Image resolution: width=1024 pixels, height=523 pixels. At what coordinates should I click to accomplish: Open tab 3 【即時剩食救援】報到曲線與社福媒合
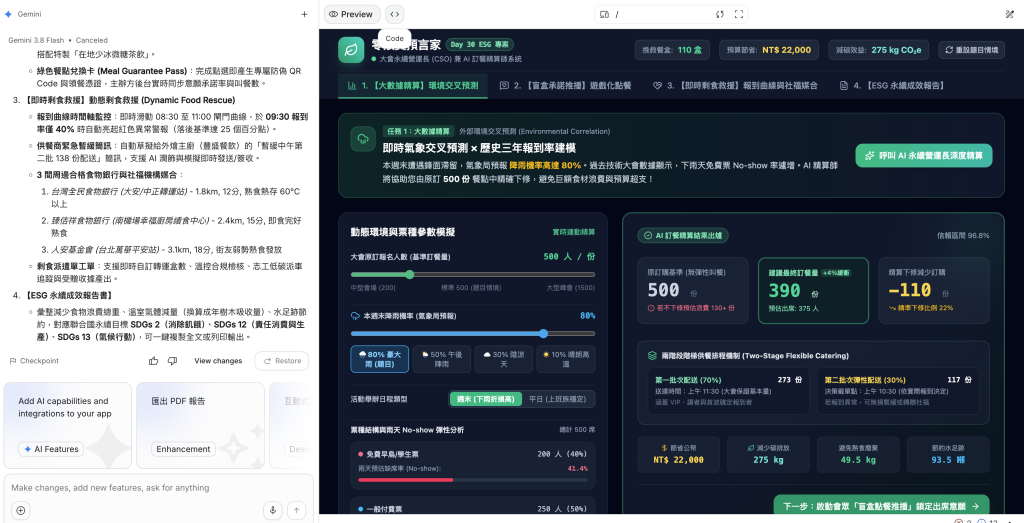click(735, 86)
